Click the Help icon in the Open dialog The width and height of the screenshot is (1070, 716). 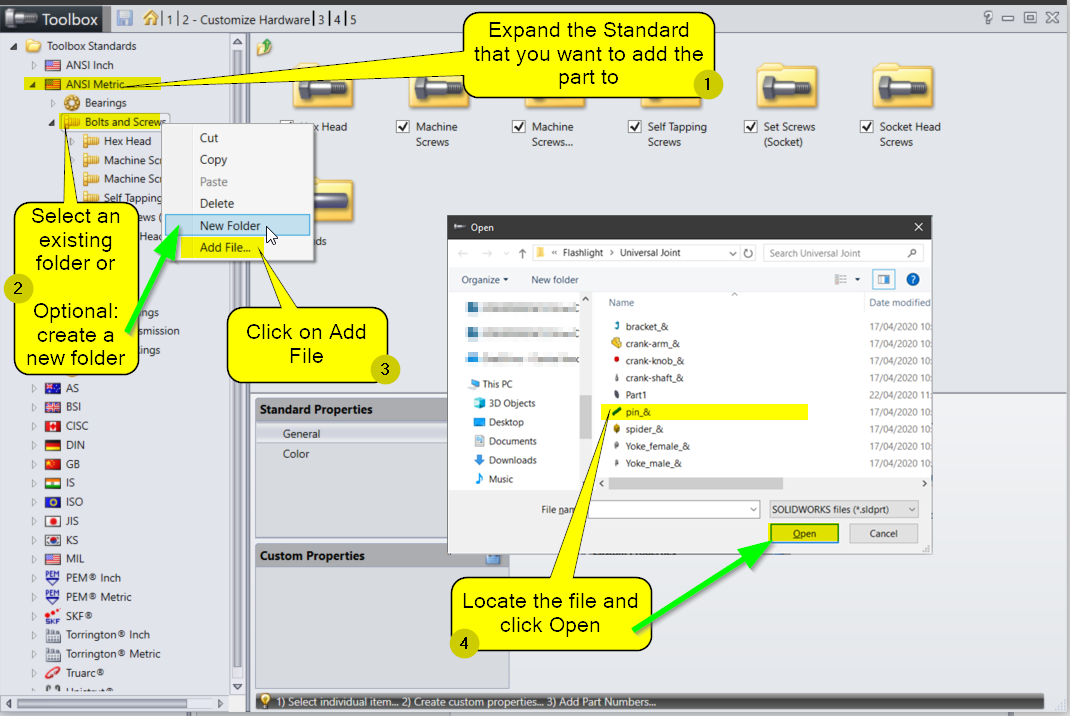tap(912, 280)
